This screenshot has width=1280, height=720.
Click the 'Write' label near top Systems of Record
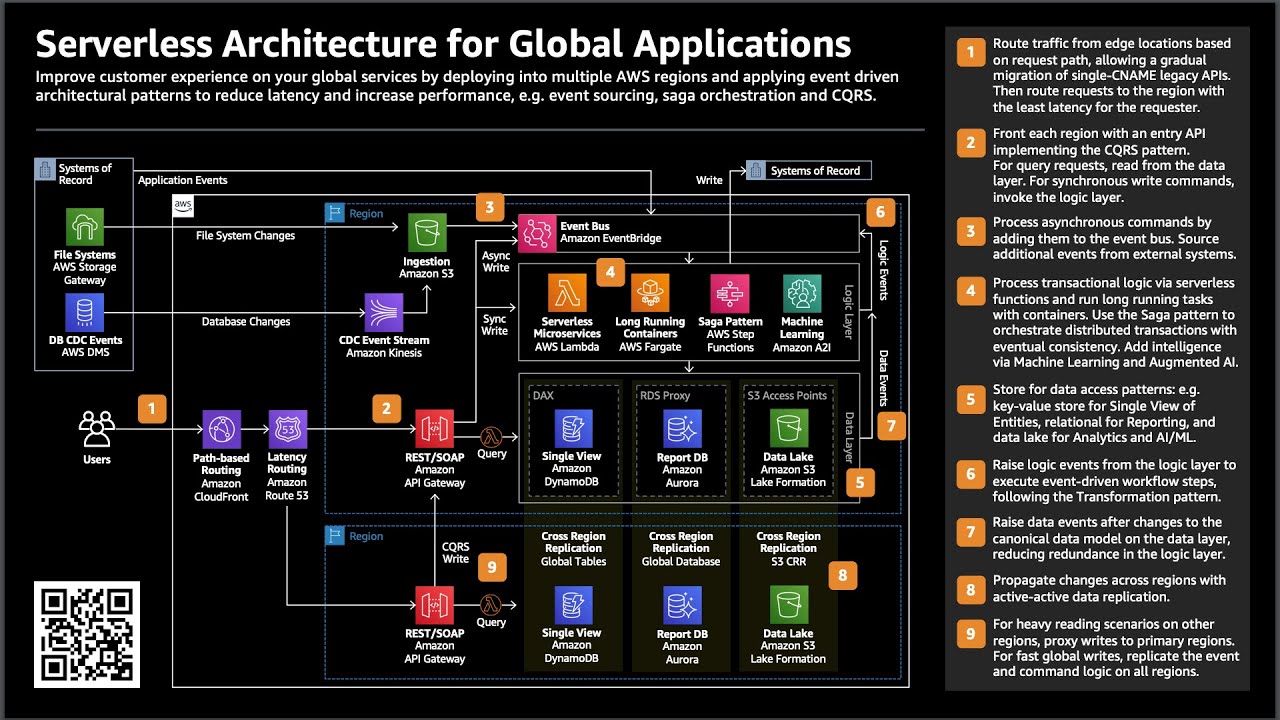pyautogui.click(x=709, y=180)
